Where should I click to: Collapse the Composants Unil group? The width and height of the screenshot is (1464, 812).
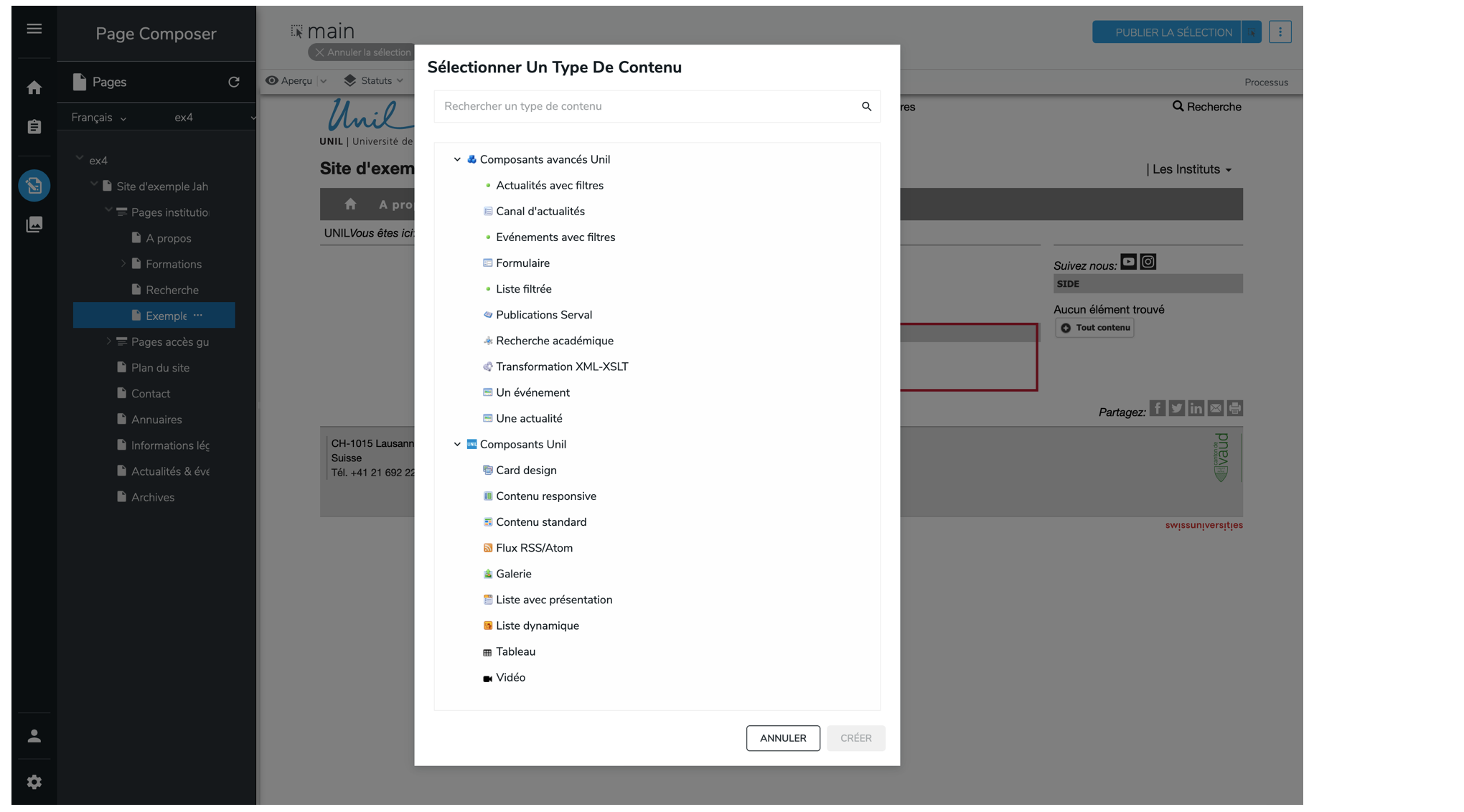[457, 444]
